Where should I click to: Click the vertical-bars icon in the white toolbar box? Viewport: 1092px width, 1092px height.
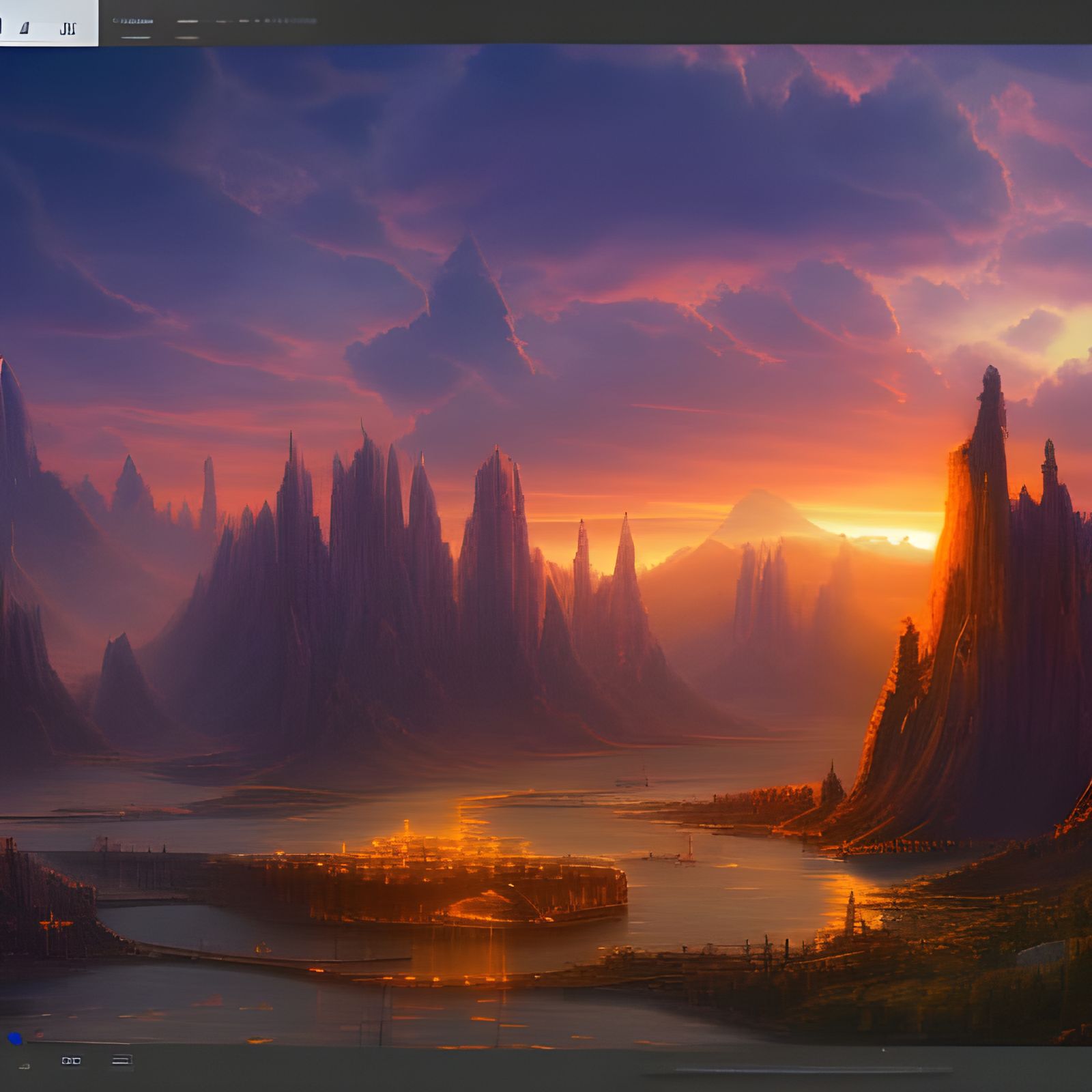(x=67, y=29)
